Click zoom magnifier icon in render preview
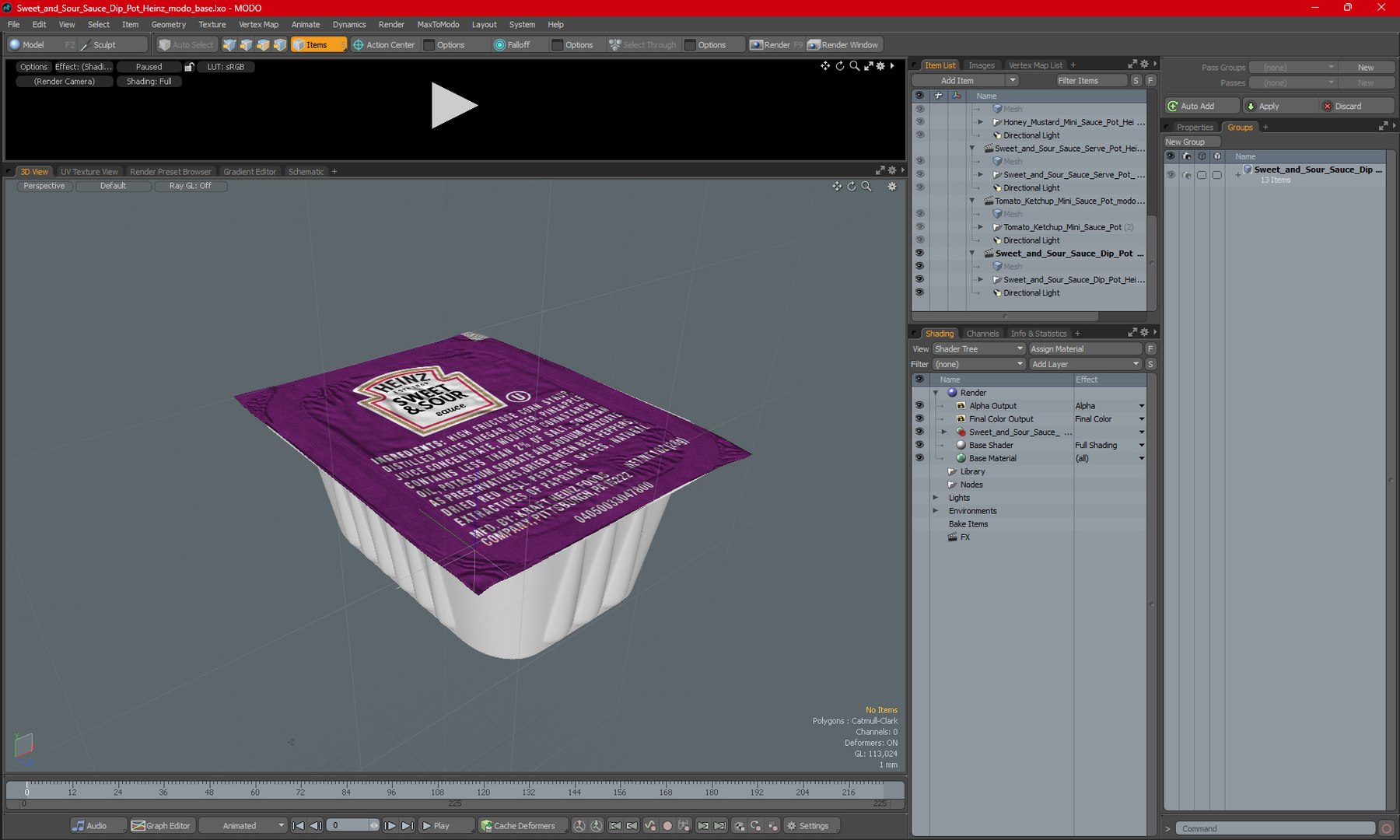This screenshot has height=840, width=1400. click(855, 66)
